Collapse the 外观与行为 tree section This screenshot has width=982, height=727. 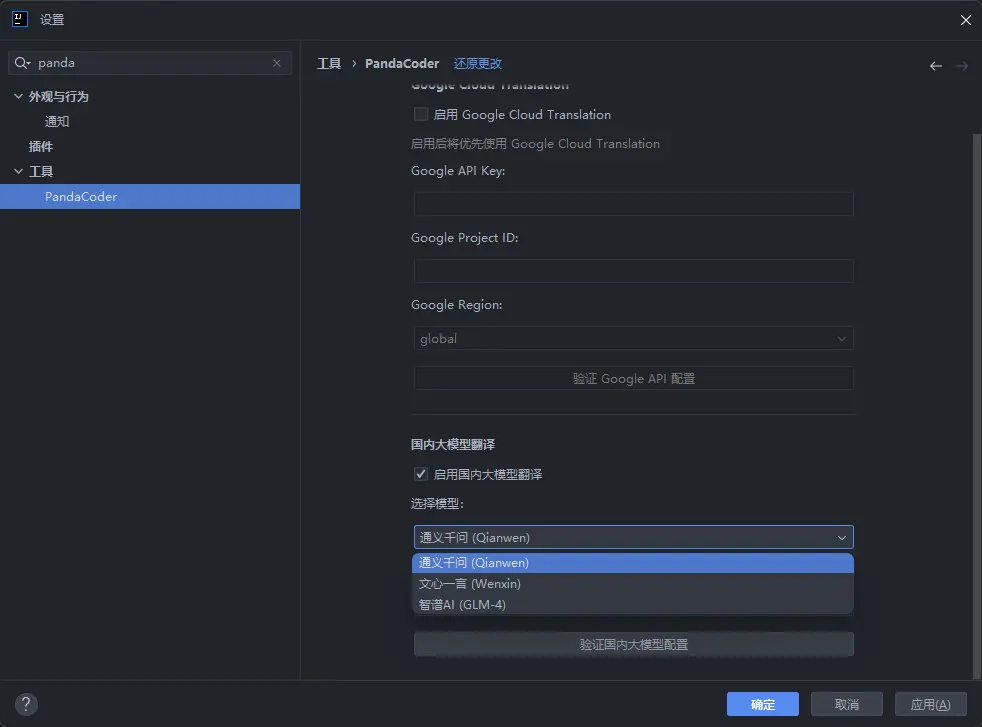coord(18,96)
